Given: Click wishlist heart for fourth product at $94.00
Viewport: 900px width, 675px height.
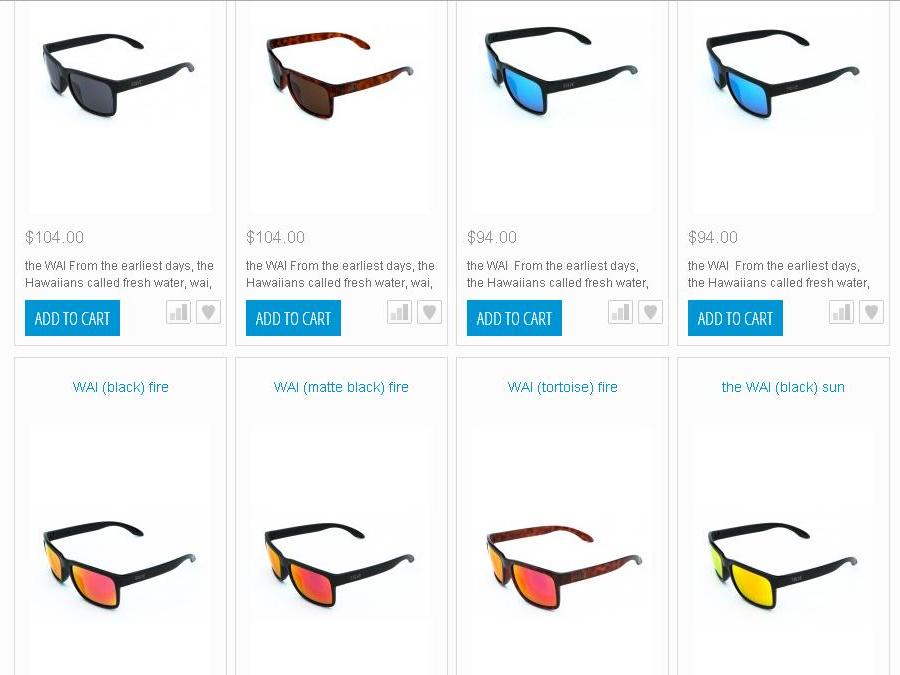Looking at the screenshot, I should coord(871,312).
